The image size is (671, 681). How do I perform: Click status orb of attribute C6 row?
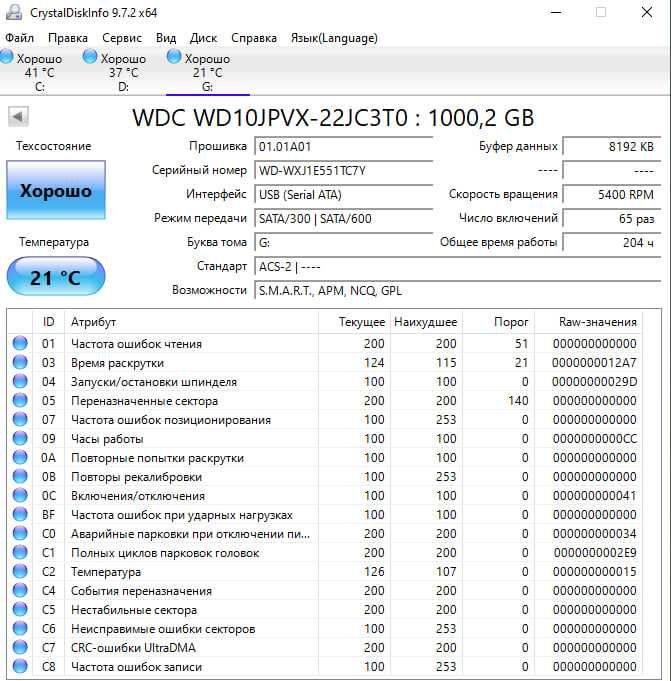20,628
